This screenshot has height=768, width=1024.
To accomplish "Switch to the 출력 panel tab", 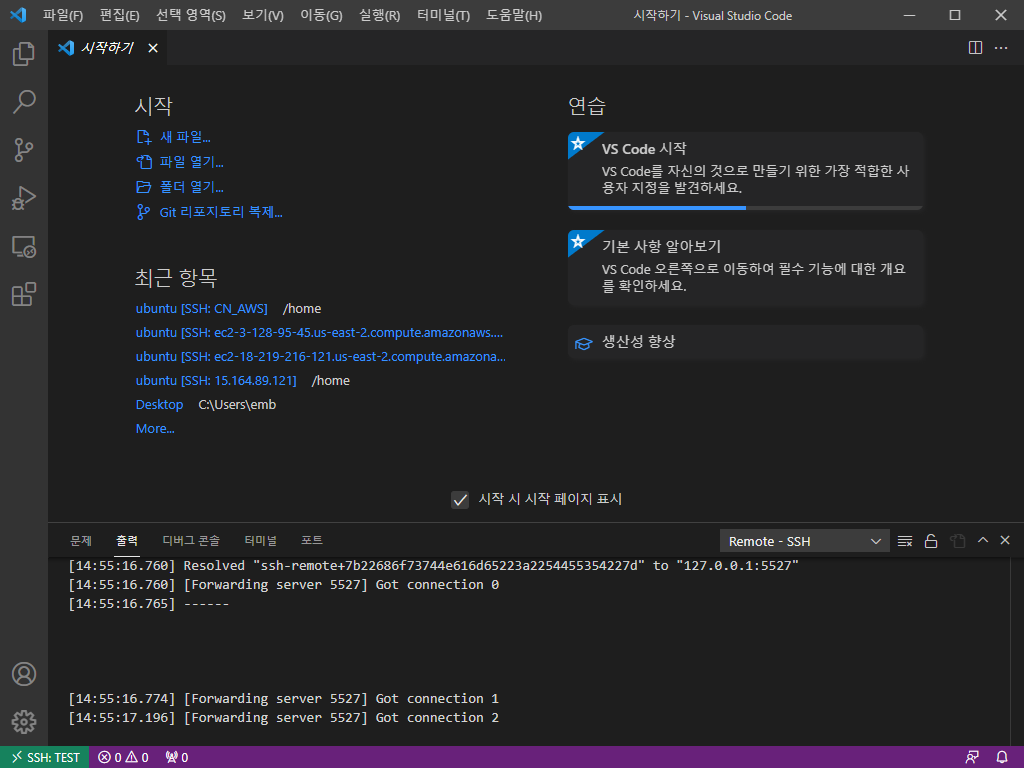I will [127, 541].
